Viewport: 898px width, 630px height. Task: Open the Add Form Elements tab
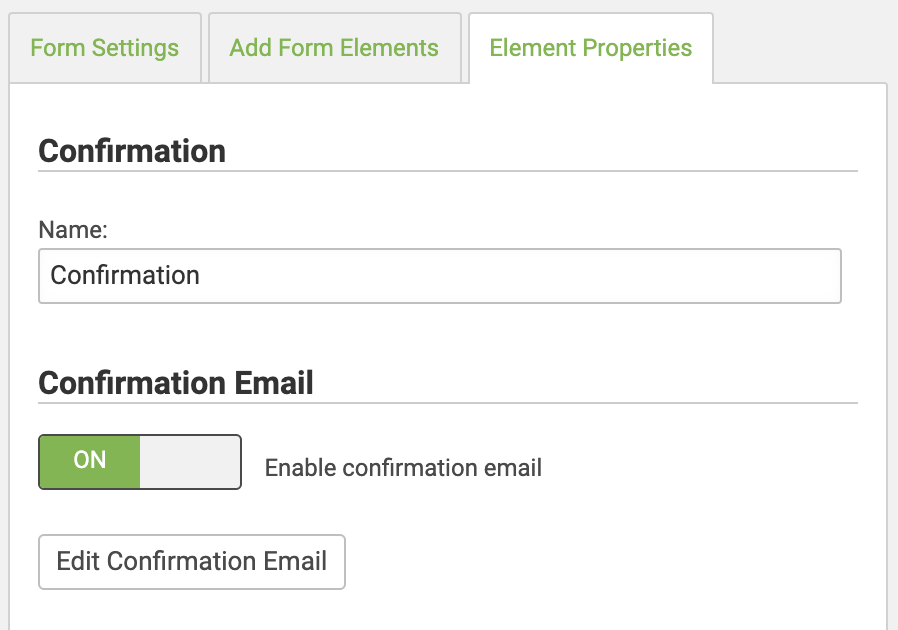[x=335, y=47]
